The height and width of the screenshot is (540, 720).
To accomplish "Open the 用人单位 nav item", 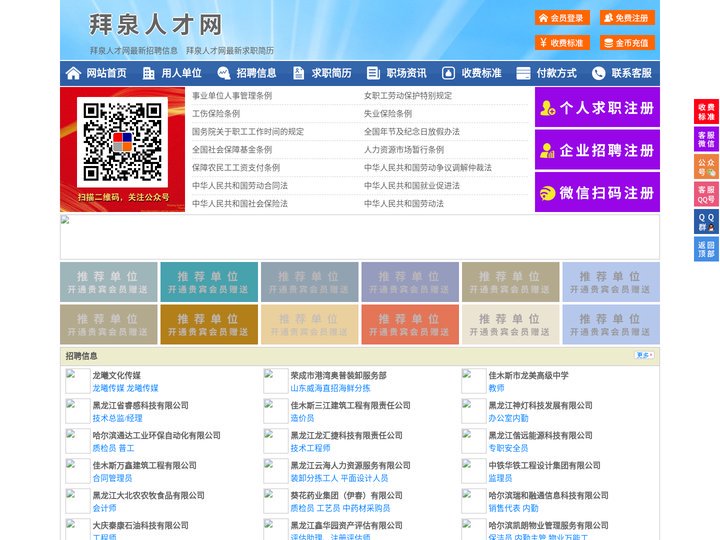I will pos(181,73).
